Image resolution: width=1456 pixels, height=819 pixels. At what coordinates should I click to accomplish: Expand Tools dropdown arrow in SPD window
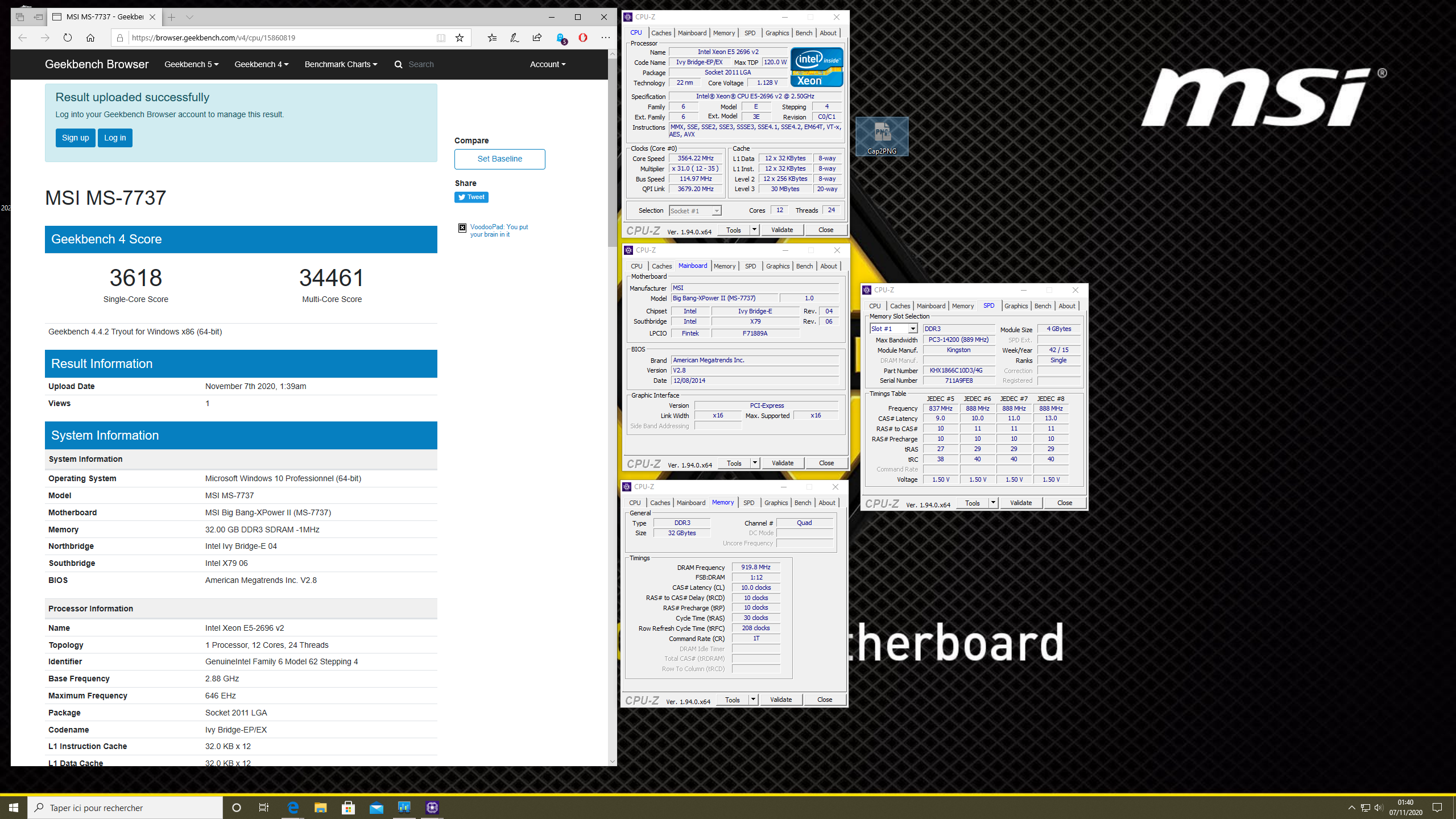[993, 503]
